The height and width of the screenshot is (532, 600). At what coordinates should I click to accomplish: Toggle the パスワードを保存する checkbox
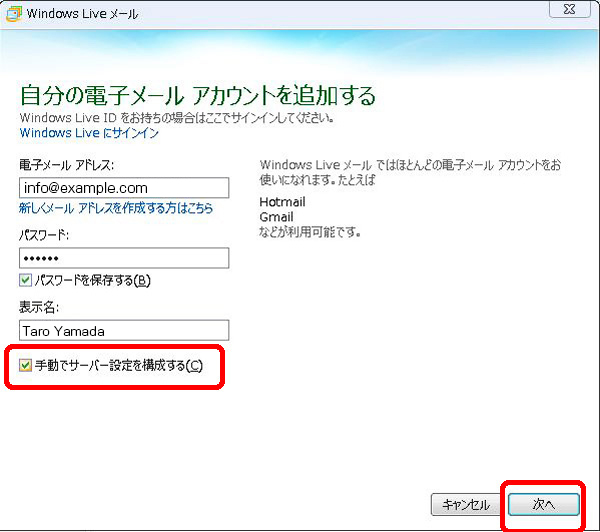[25, 280]
